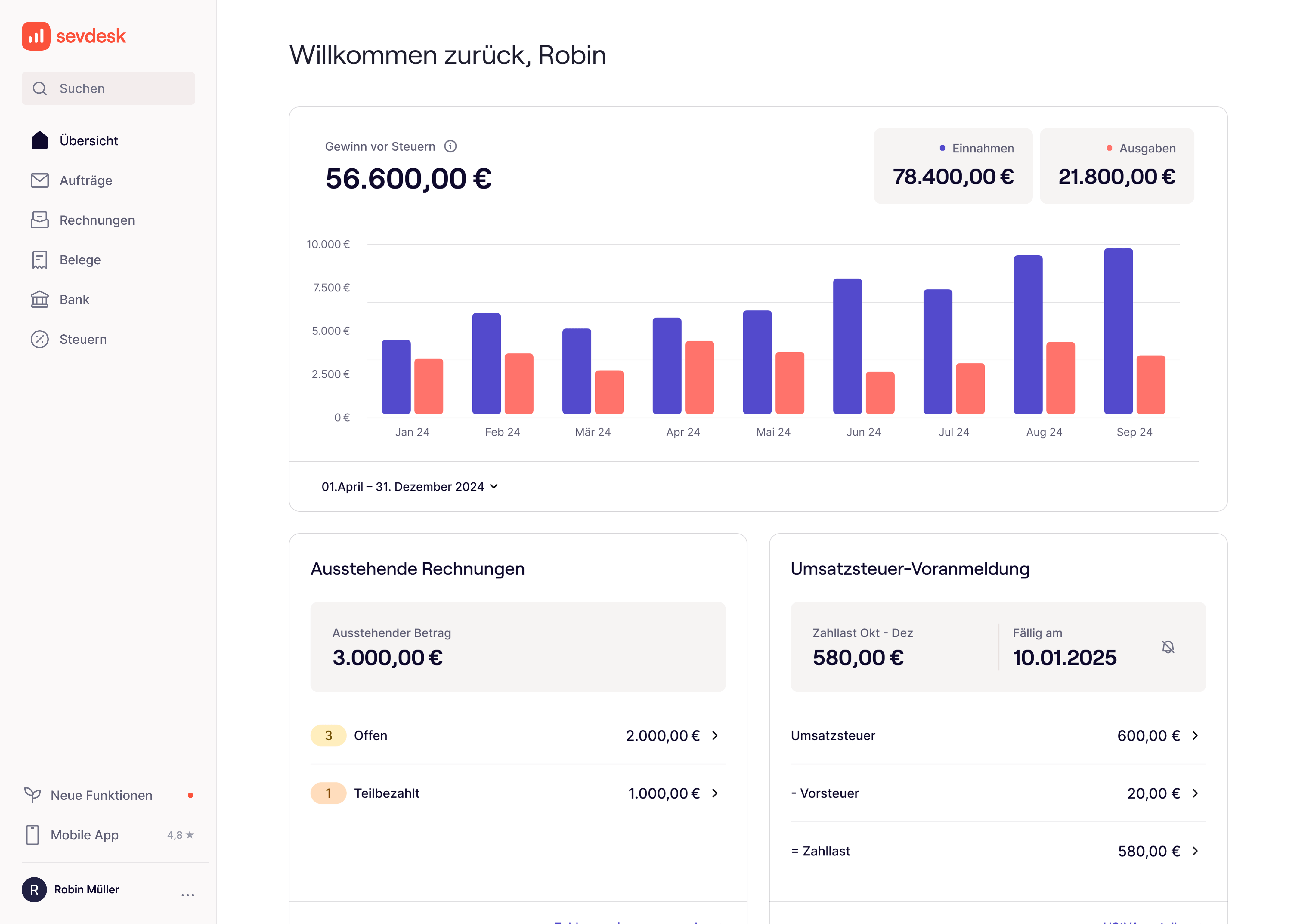Open Aufträge via envelope icon
Image resolution: width=1300 pixels, height=924 pixels.
tap(39, 180)
